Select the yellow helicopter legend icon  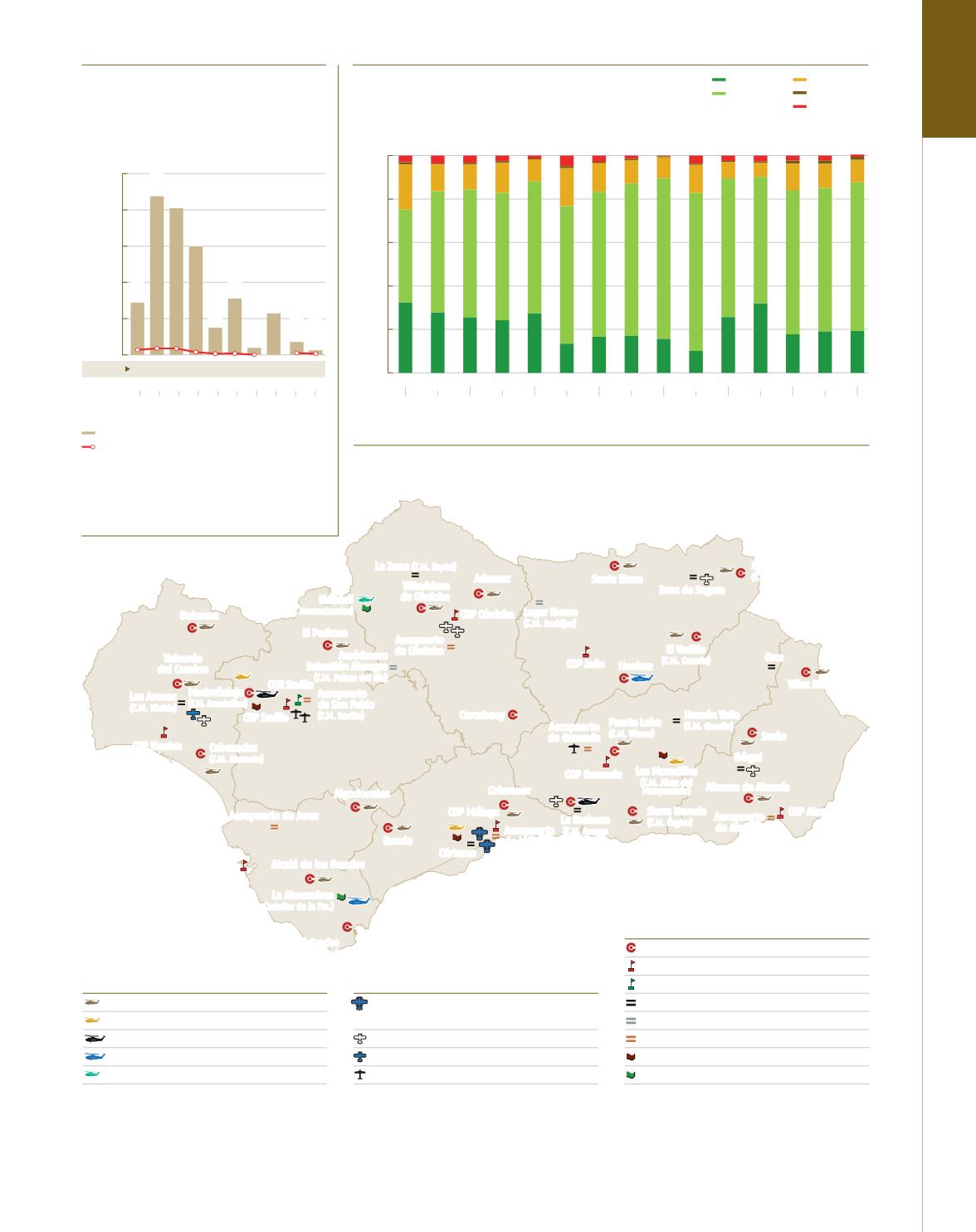pos(91,1020)
